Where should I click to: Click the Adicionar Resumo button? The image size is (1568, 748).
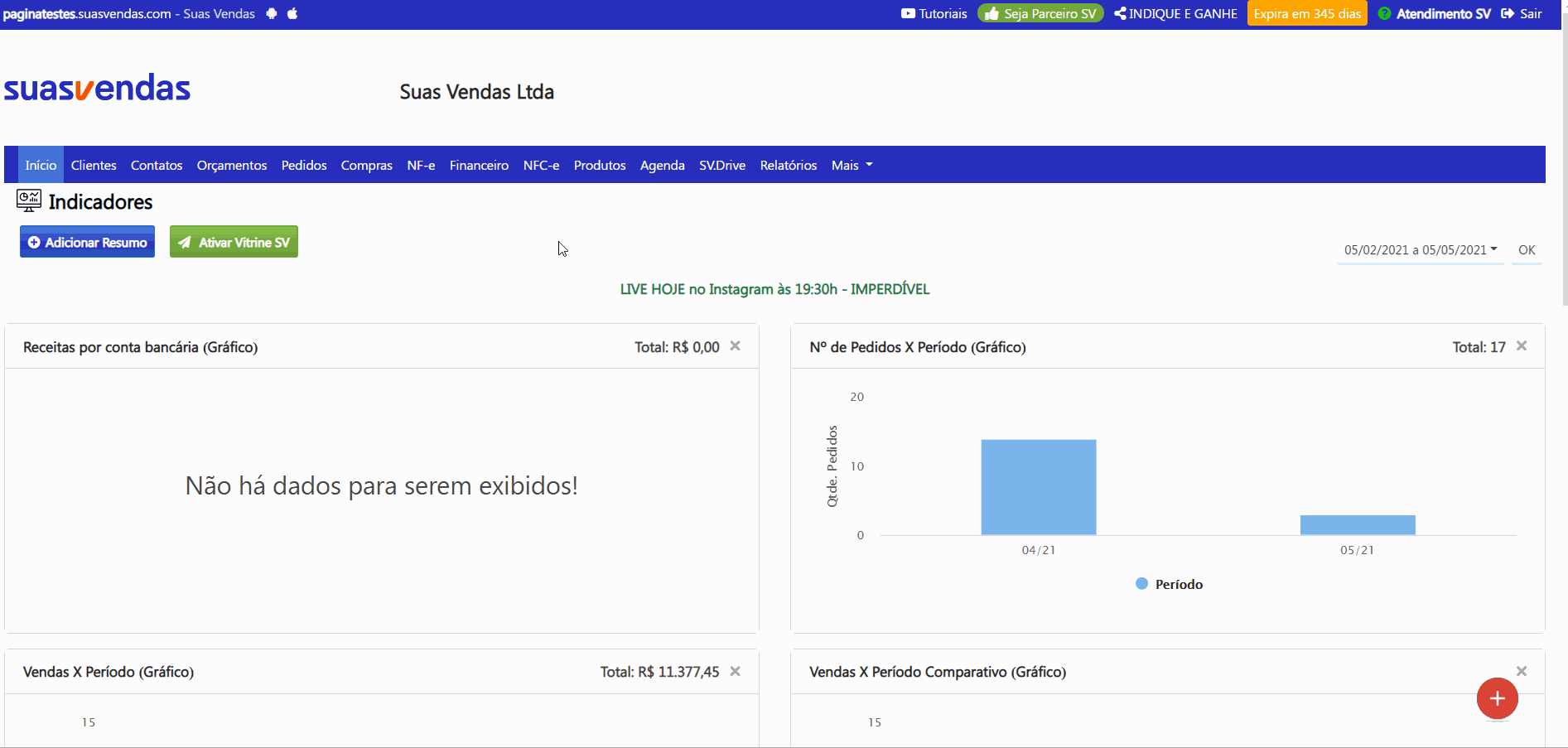pos(87,242)
